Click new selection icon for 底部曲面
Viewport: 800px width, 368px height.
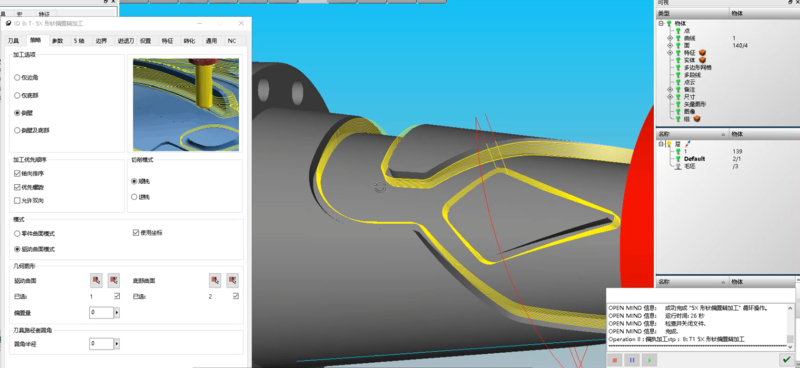tap(215, 280)
